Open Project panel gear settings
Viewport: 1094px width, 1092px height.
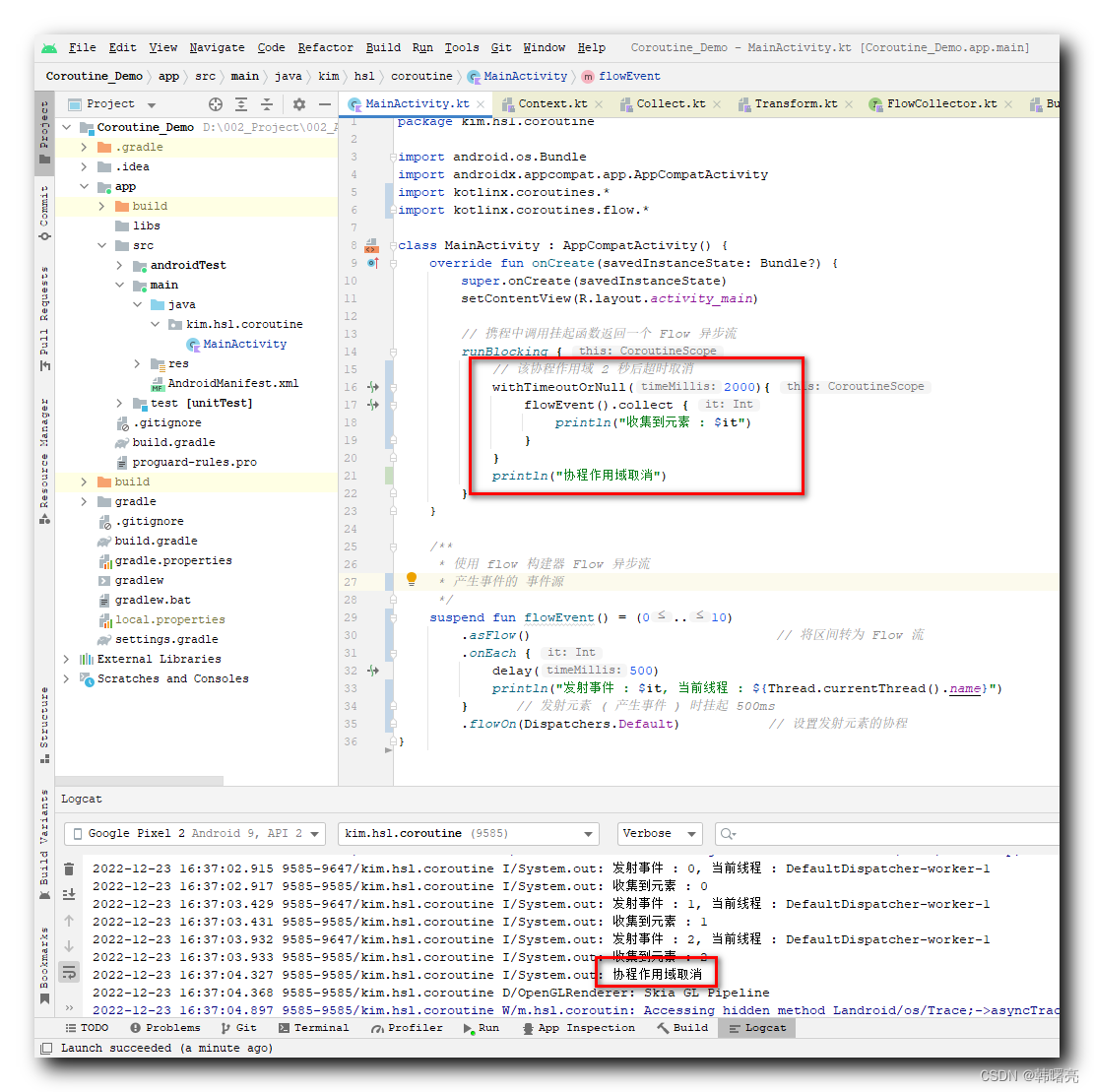click(x=299, y=104)
